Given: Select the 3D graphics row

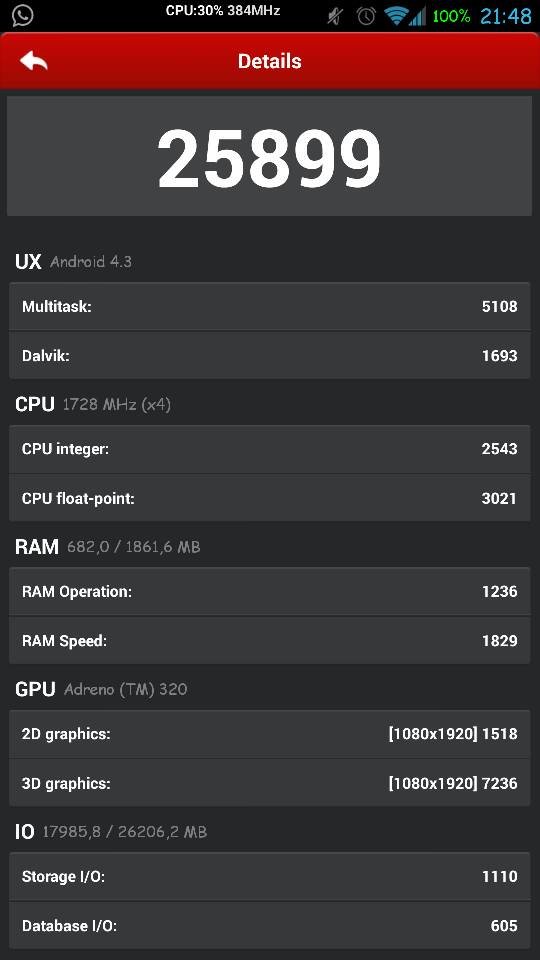Looking at the screenshot, I should pos(269,782).
